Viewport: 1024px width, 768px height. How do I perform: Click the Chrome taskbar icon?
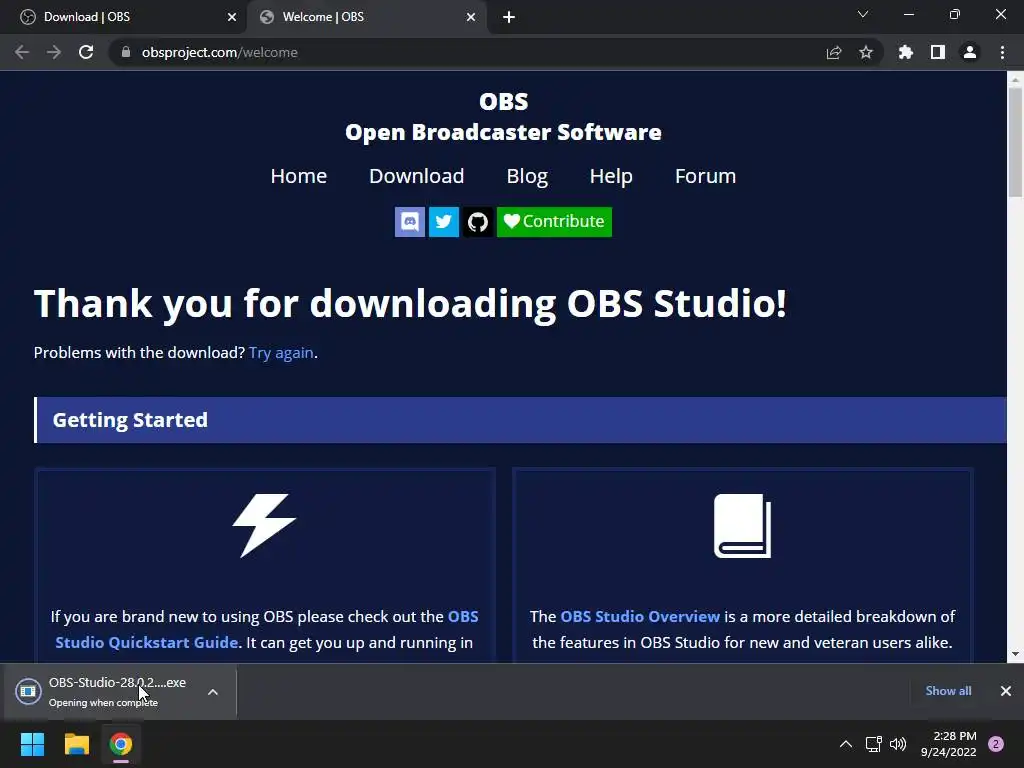click(121, 744)
